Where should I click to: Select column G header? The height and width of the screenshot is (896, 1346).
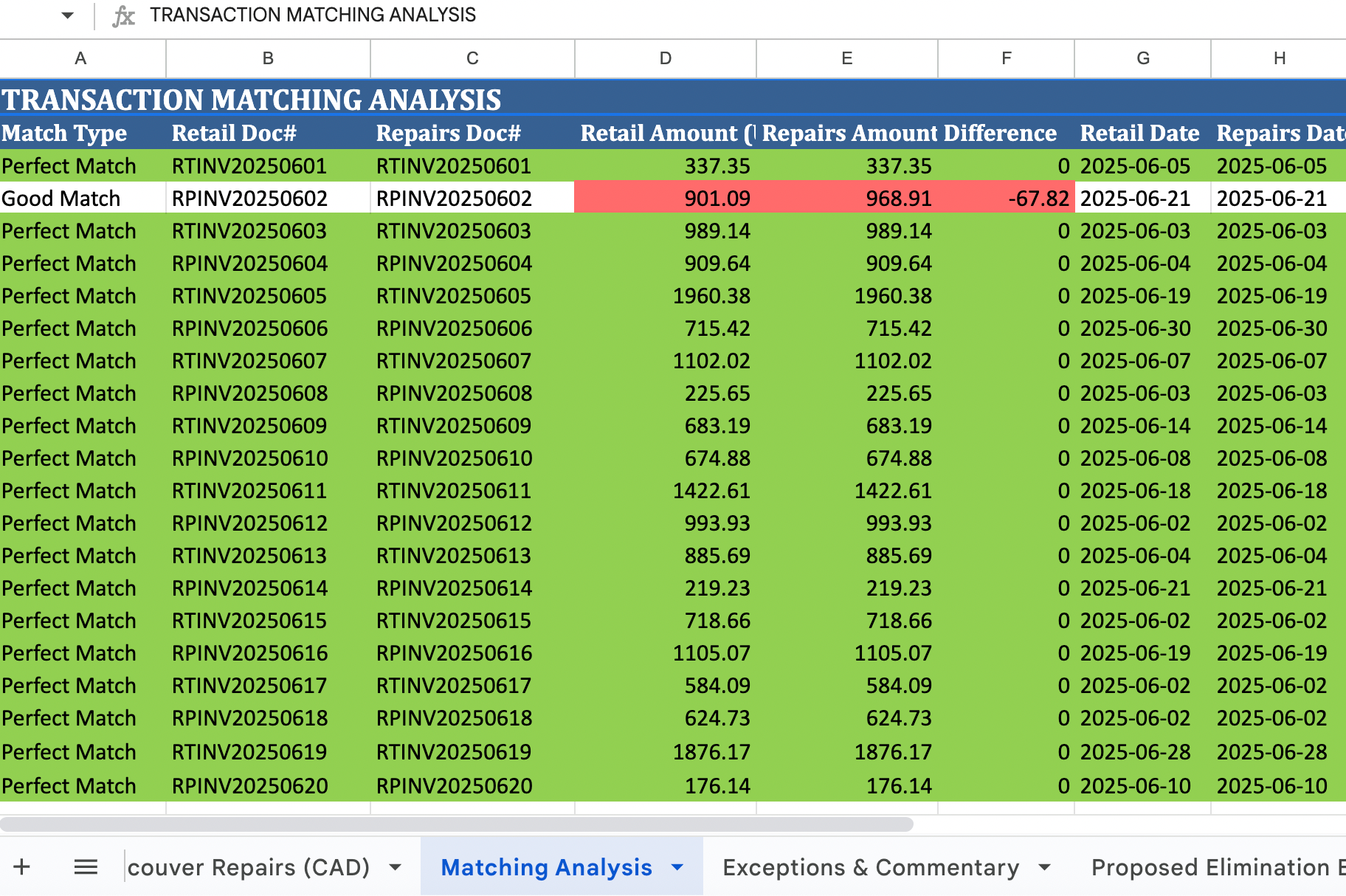click(1143, 58)
